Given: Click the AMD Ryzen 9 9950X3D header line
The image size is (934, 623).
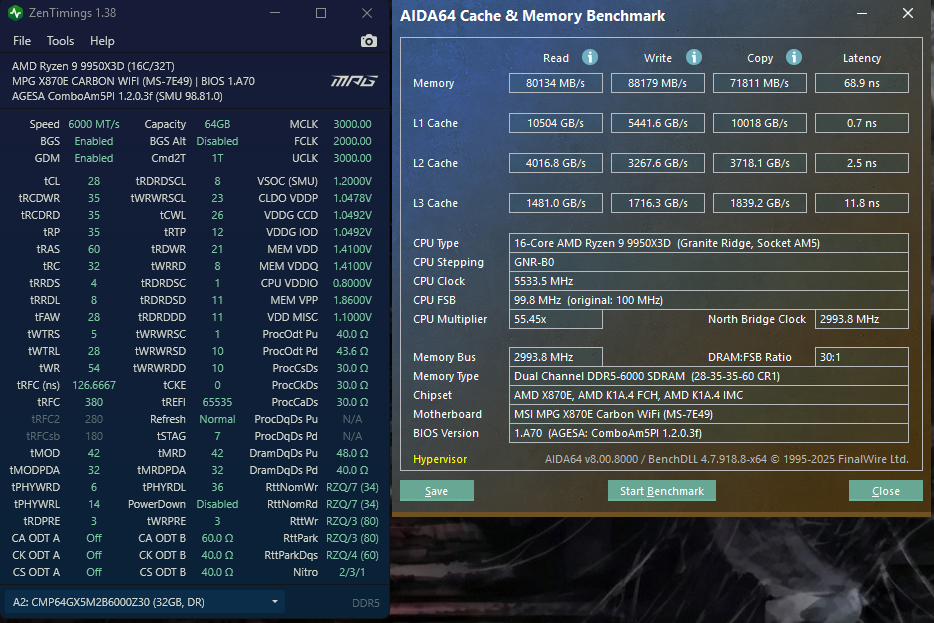Looking at the screenshot, I should [94, 66].
